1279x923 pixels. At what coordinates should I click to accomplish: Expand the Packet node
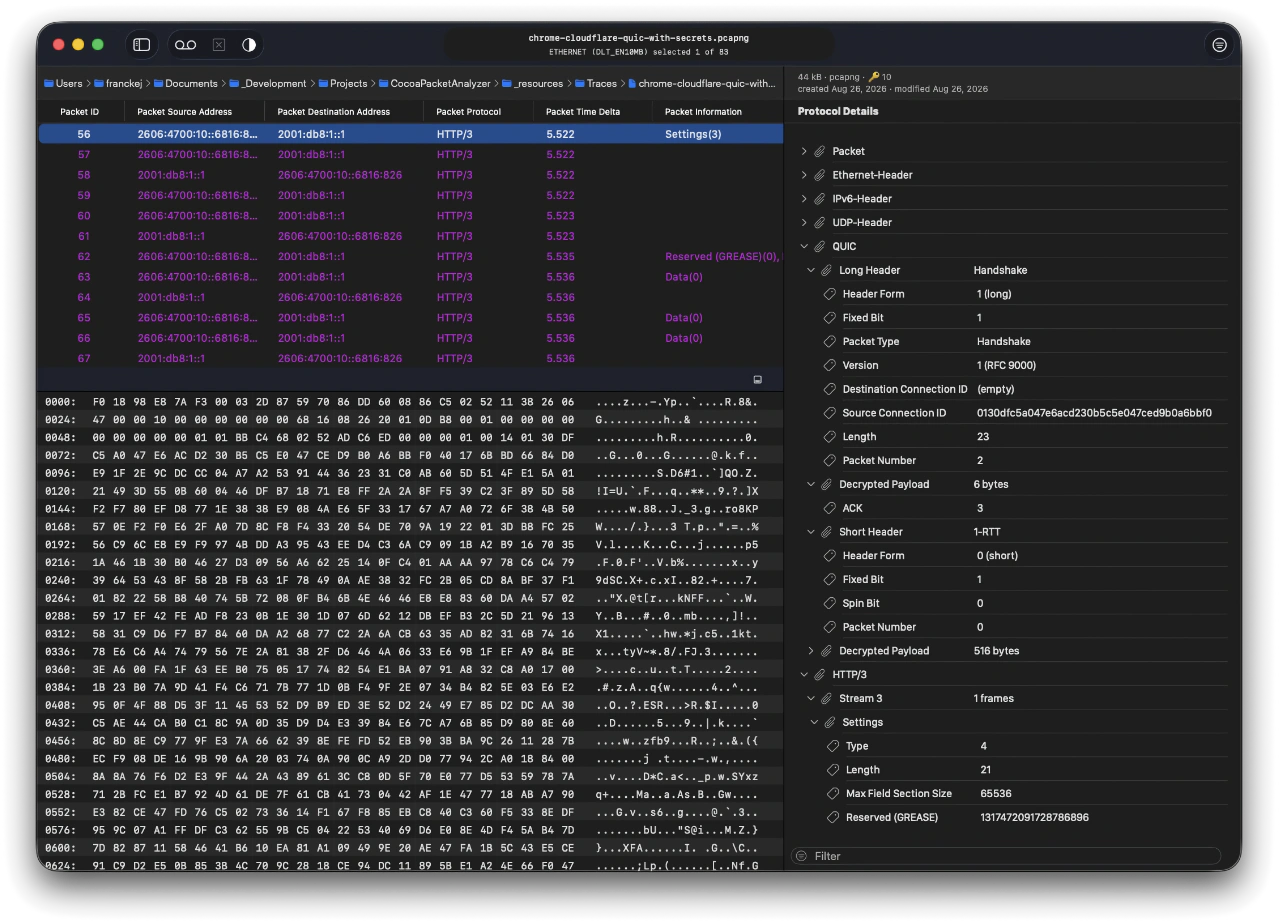(x=804, y=151)
